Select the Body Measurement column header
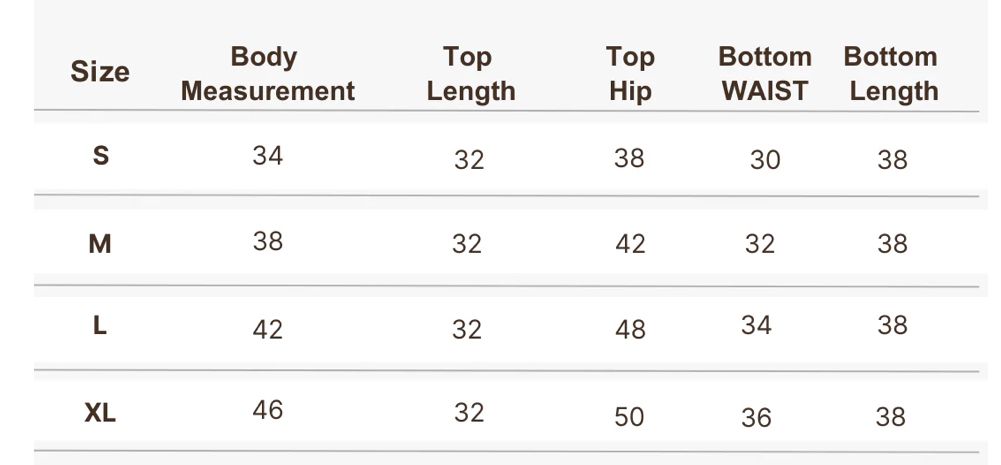 coord(267,74)
